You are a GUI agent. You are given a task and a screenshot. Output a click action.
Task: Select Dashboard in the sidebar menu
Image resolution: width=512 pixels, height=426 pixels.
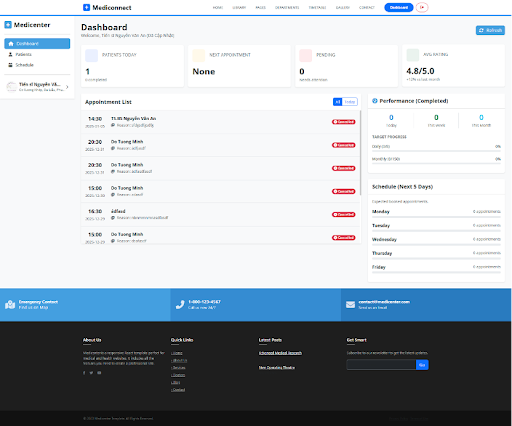(x=37, y=44)
